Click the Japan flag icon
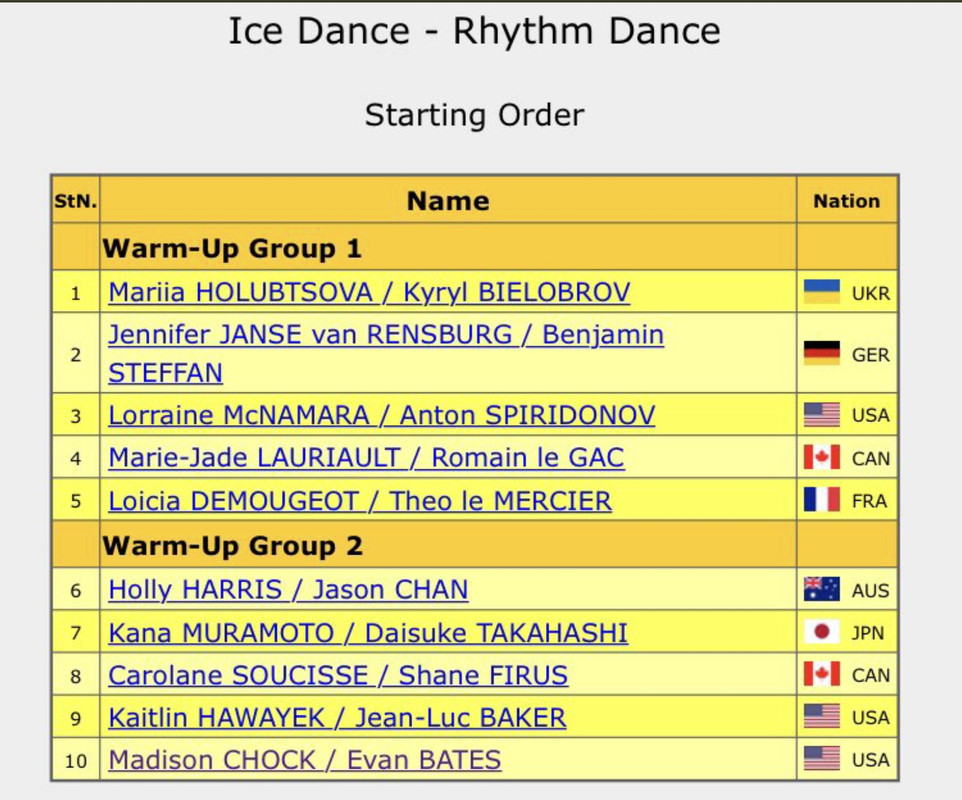The height and width of the screenshot is (800, 962). click(822, 632)
